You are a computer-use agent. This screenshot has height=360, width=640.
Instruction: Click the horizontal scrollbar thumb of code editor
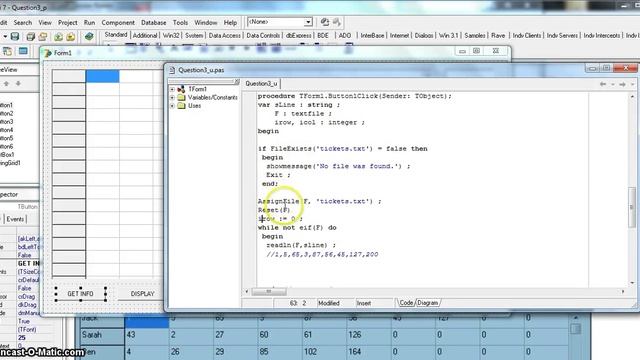tap(269, 291)
